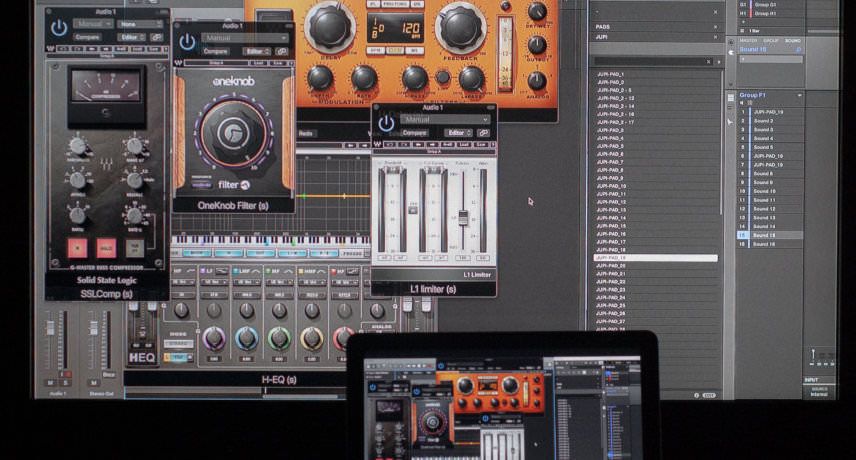Click Compare button in L1 limiter window
This screenshot has width=856, height=460.
pos(414,133)
